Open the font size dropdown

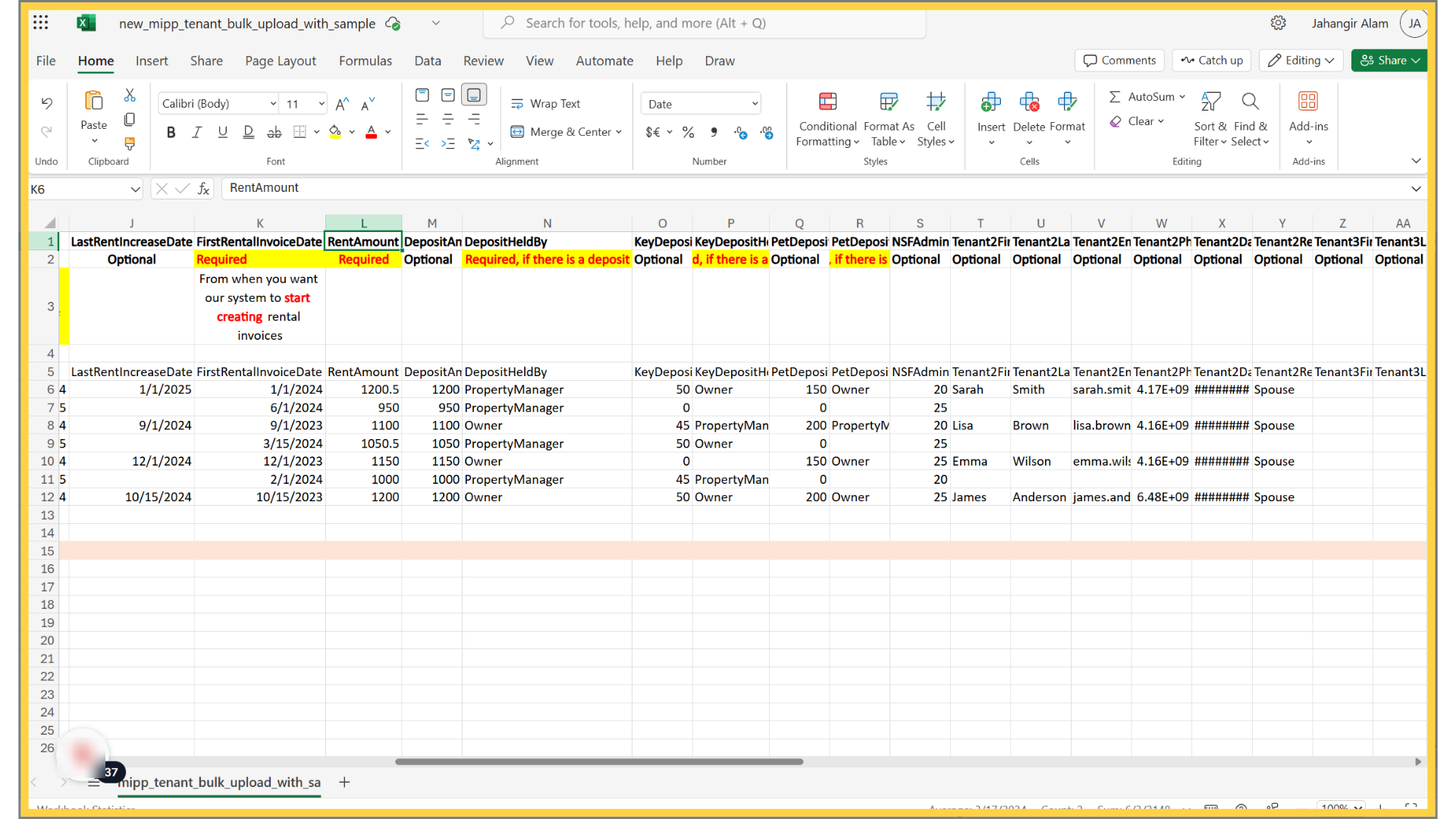pos(322,104)
